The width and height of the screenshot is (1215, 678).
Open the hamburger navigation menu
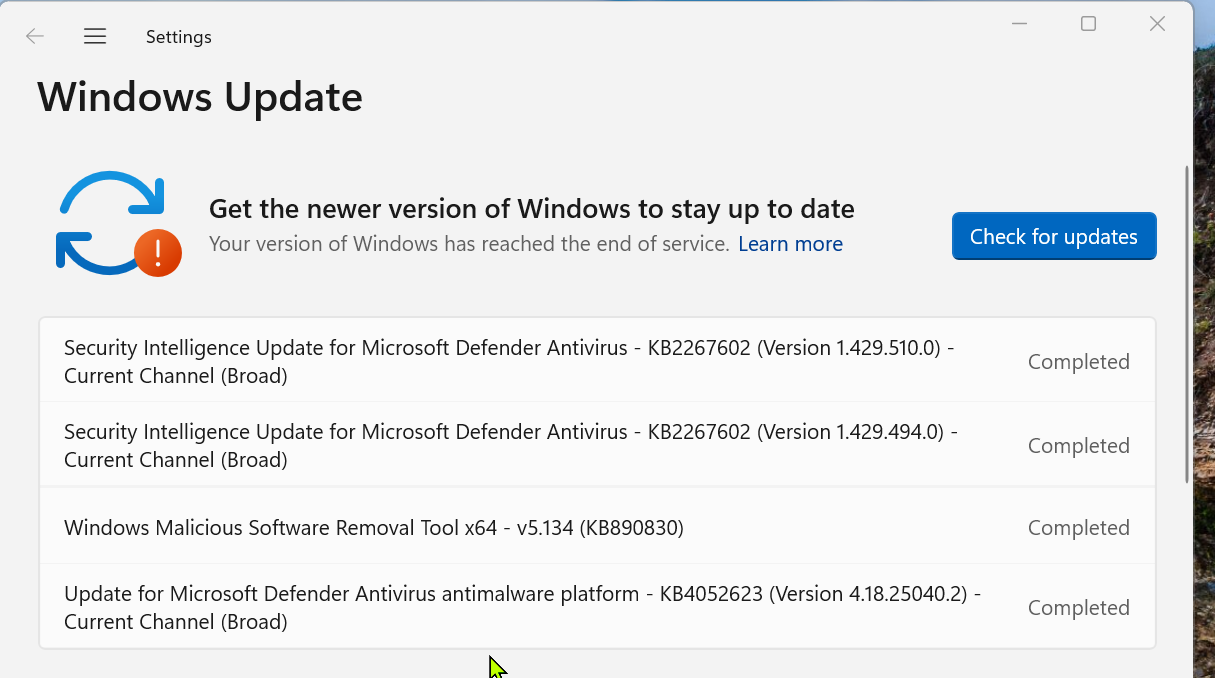[x=95, y=37]
